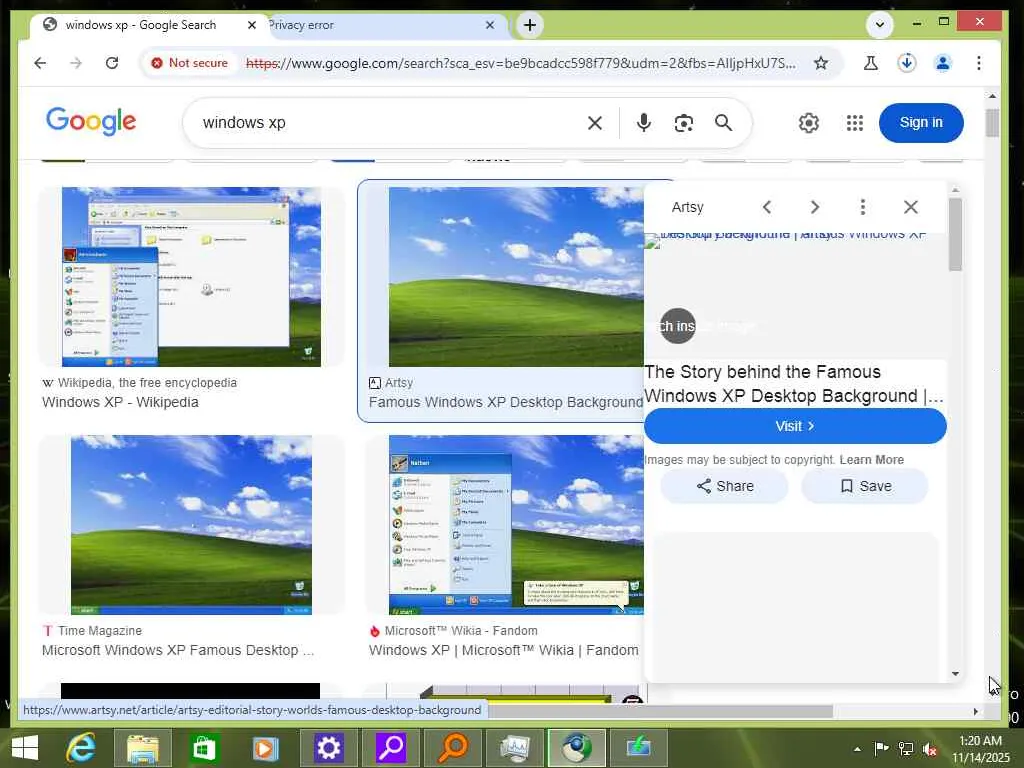Screen dimensions: 1024x768
Task: Close the windows xp Google Search tab
Action: tap(251, 25)
